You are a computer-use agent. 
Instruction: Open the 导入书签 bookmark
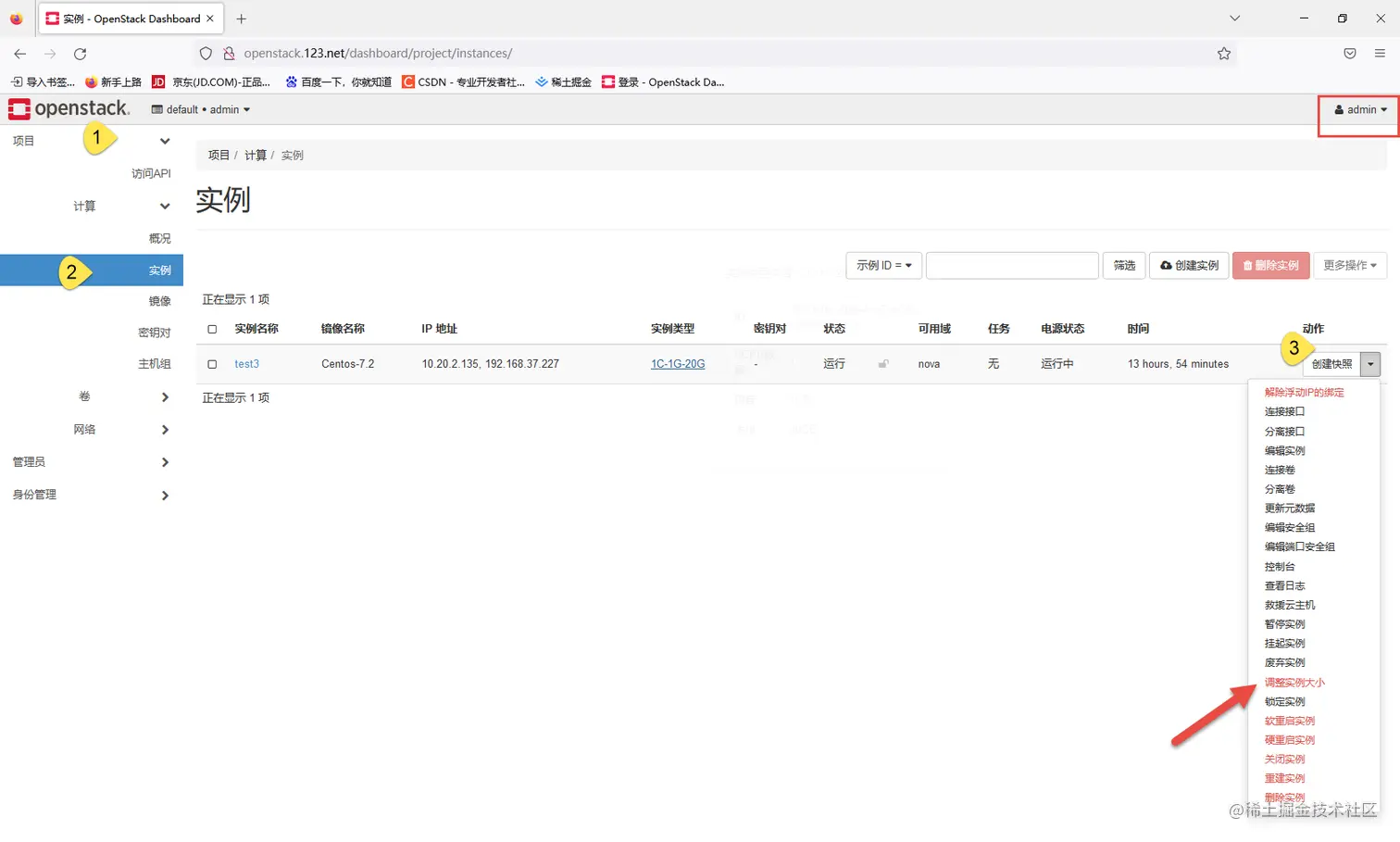[x=43, y=82]
